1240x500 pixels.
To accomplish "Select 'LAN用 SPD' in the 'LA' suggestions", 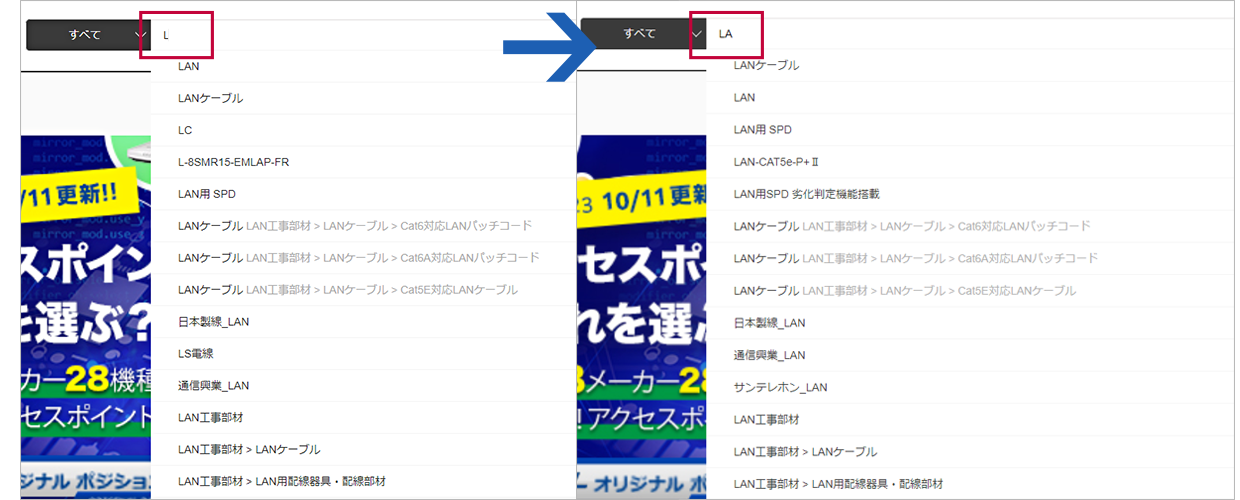I will coord(763,129).
